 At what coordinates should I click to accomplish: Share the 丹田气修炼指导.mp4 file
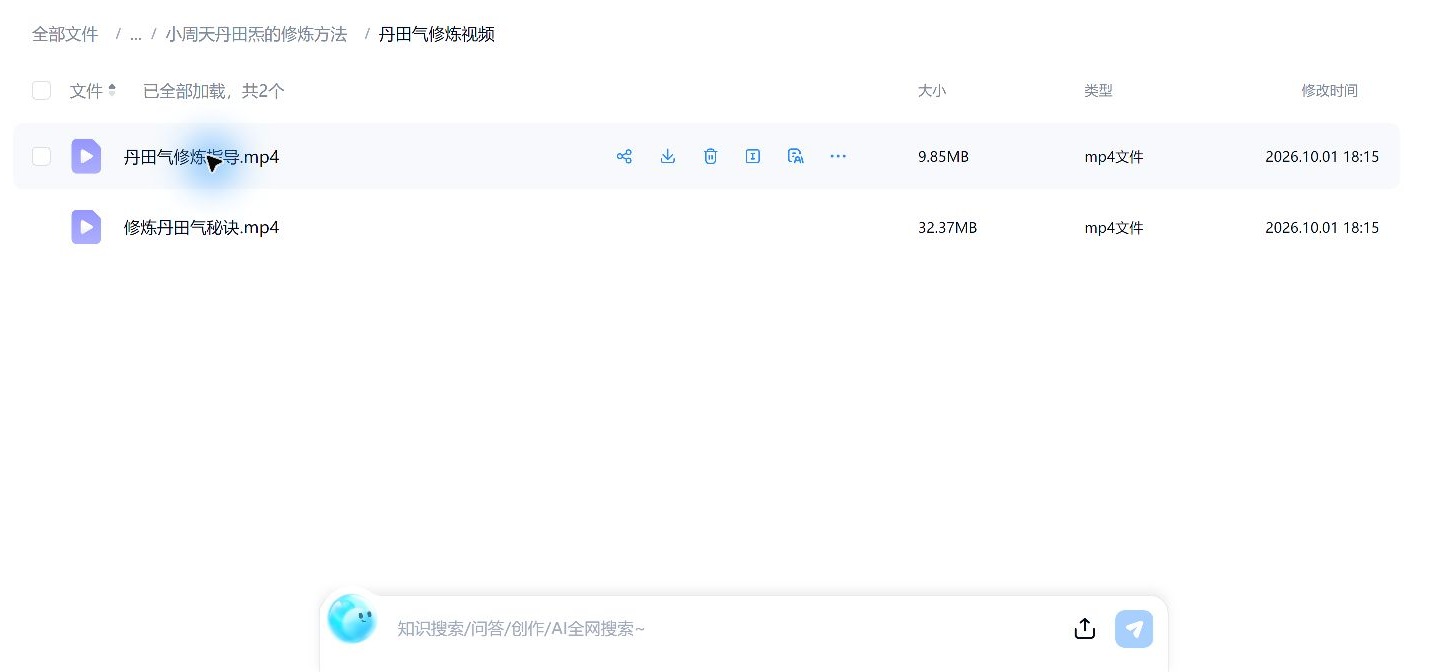pos(625,156)
